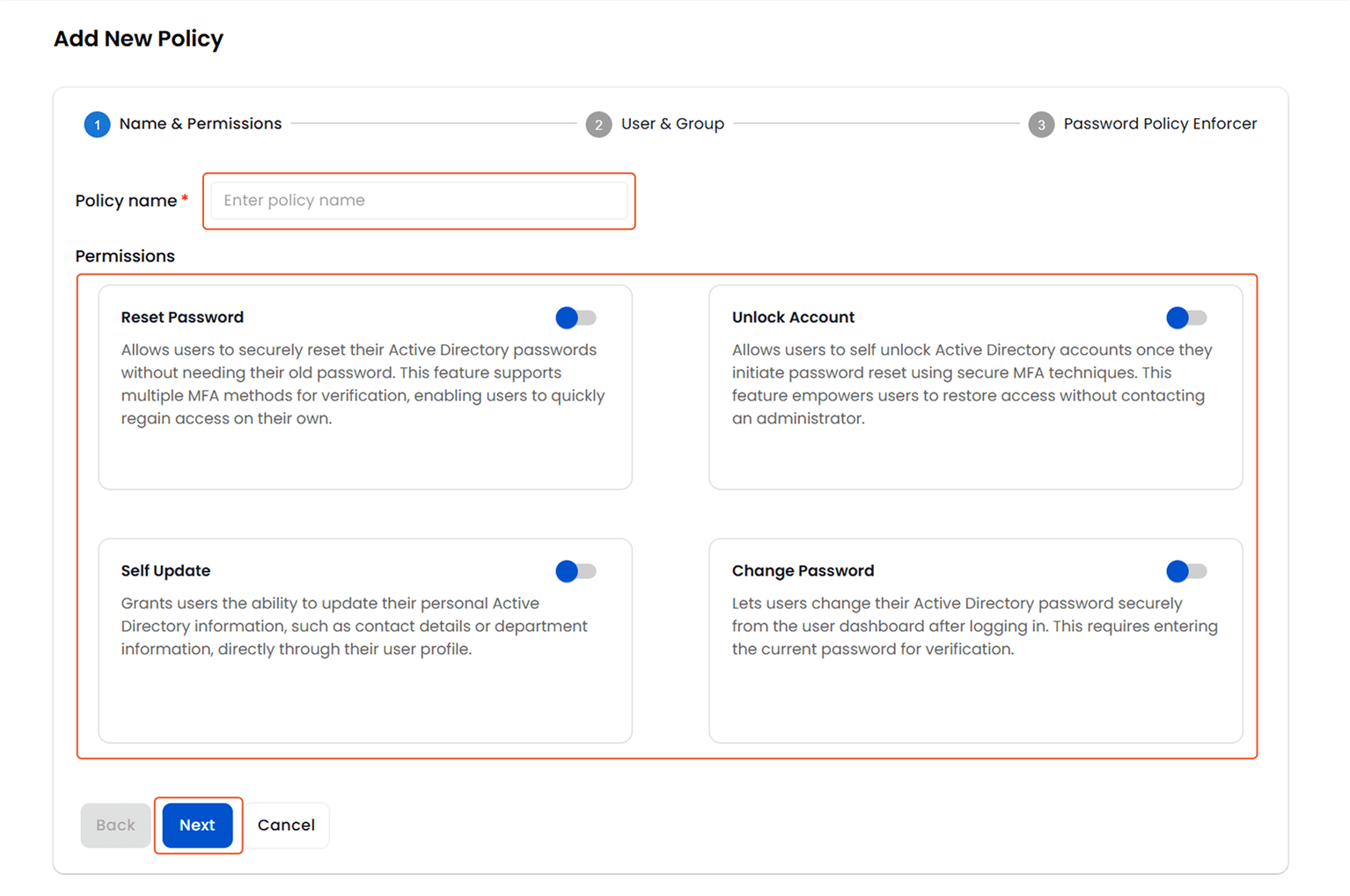Click the Add New Policy title

click(x=138, y=38)
